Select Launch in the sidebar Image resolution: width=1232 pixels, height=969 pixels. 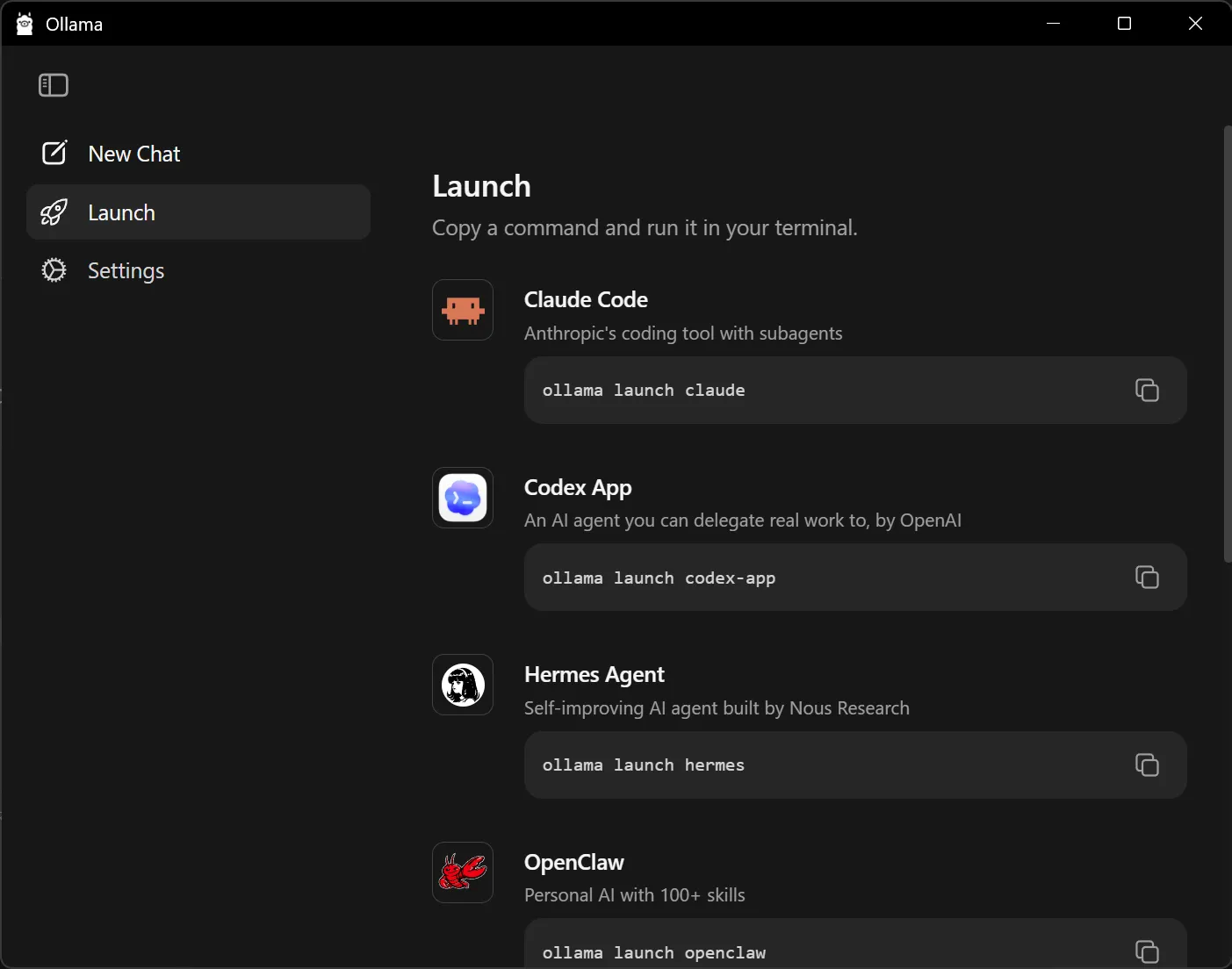pos(198,212)
